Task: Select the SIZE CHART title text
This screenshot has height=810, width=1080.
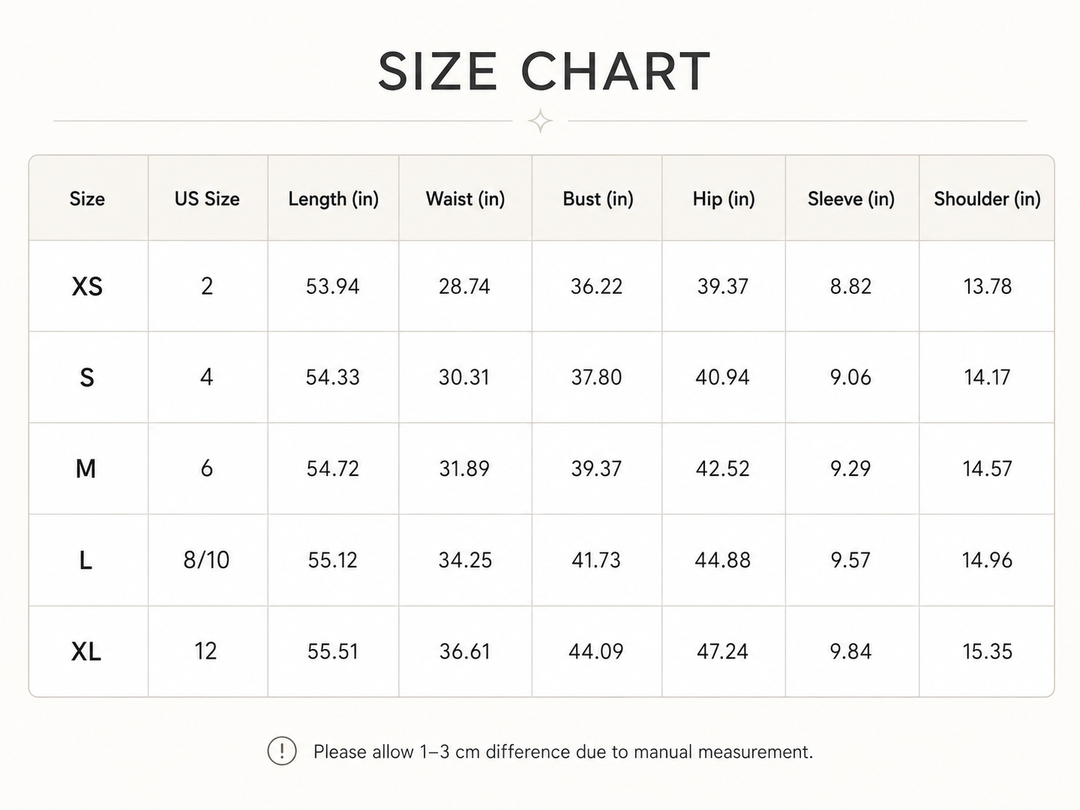Action: click(544, 71)
